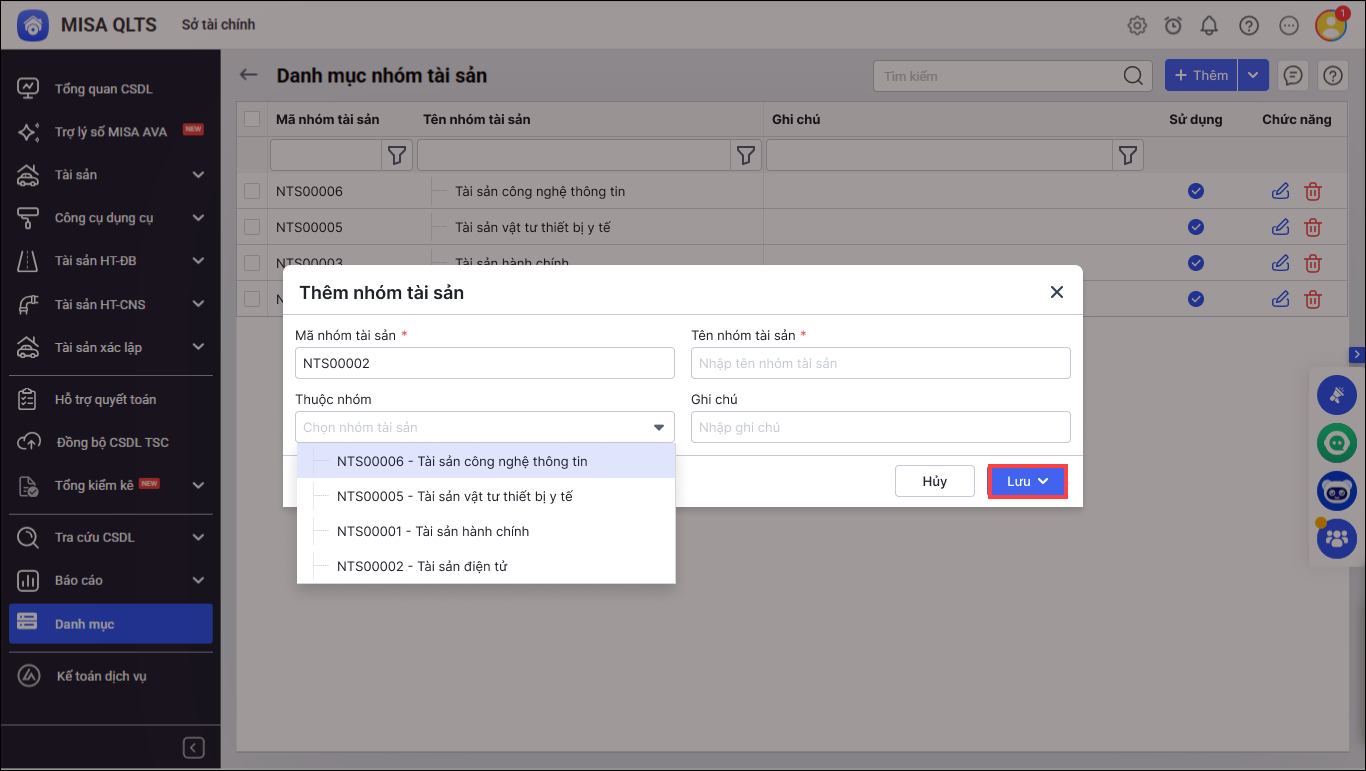Viewport: 1366px width, 771px height.
Task: Expand the Tài sản sidebar menu
Action: (x=198, y=175)
